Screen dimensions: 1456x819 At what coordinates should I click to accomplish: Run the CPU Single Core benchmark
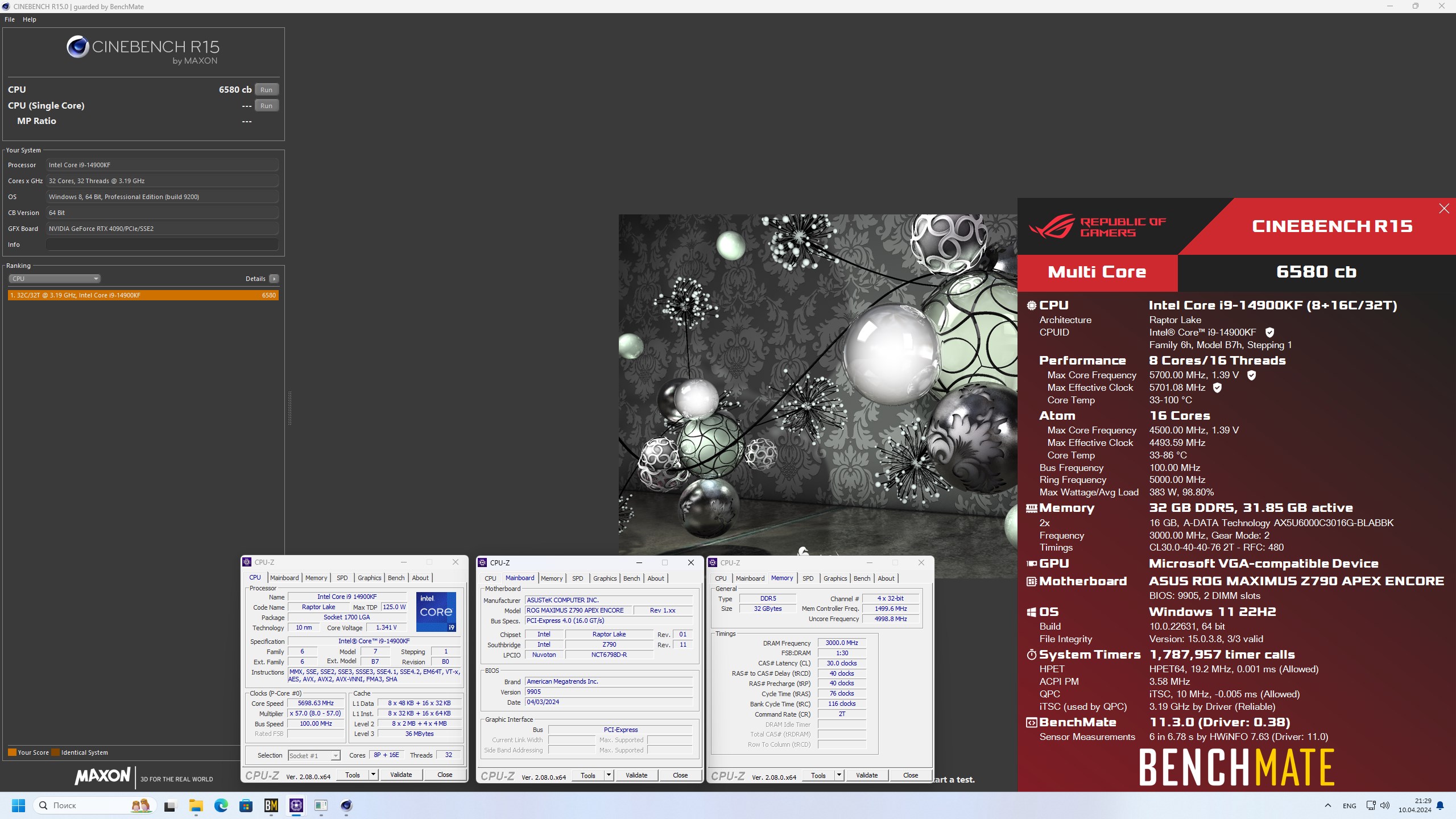266,106
